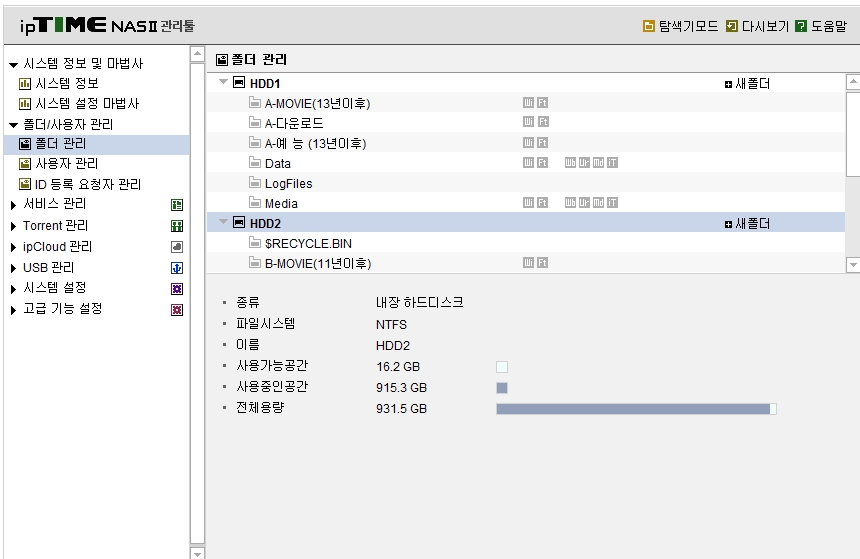Click the 다시보기 refresh icon
Screen dimensions: 860x559
[731, 26]
